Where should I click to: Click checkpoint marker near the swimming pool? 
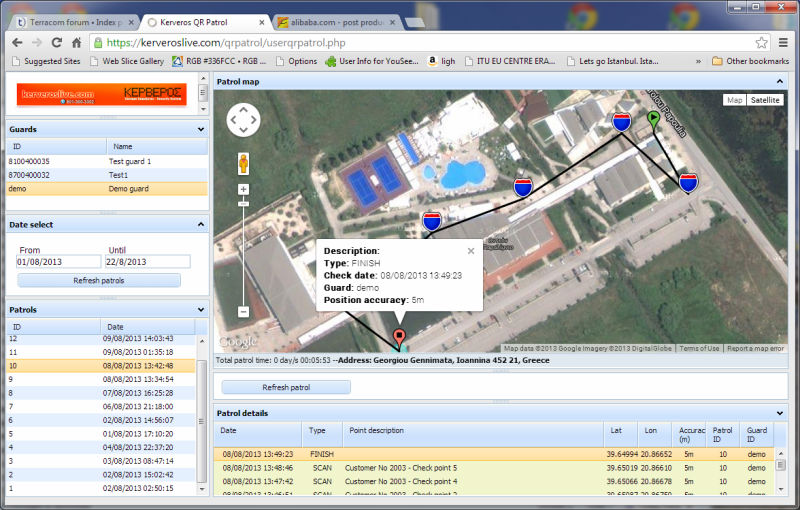pyautogui.click(x=523, y=187)
